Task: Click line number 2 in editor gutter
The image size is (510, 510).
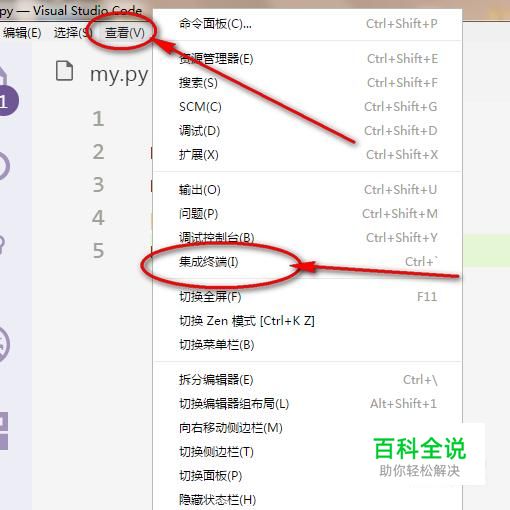Action: [x=98, y=152]
